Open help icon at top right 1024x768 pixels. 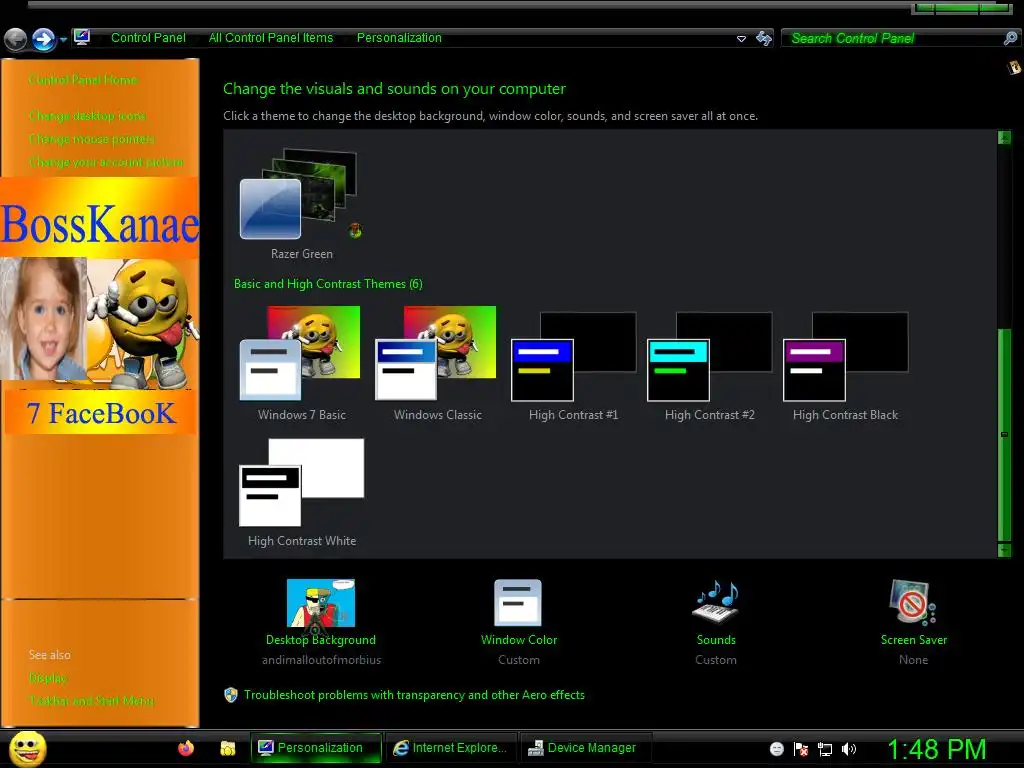1014,67
